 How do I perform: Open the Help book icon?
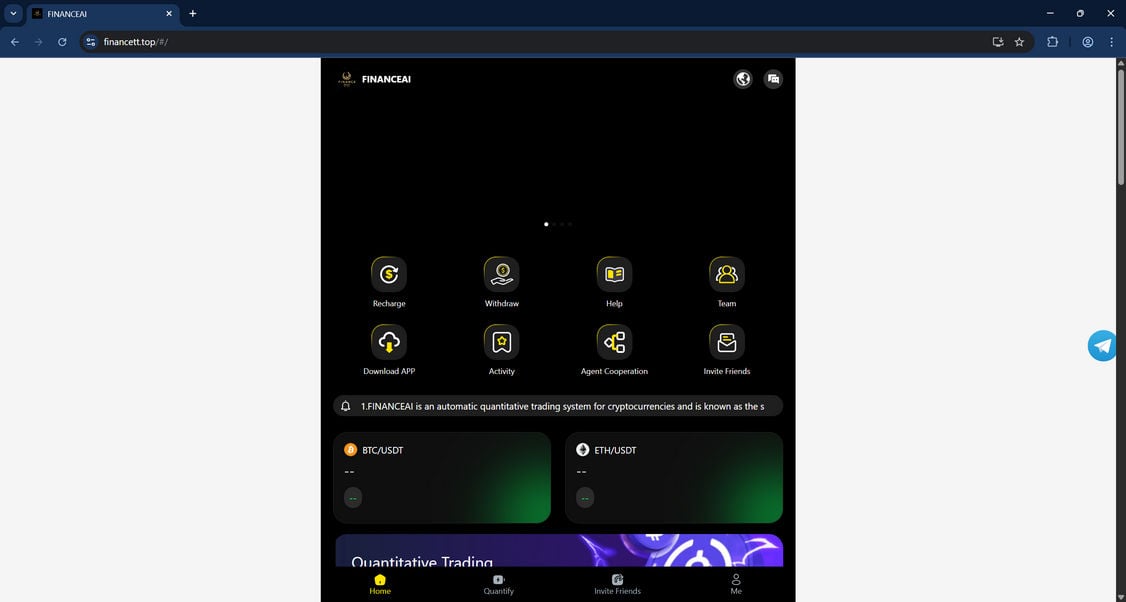point(614,274)
